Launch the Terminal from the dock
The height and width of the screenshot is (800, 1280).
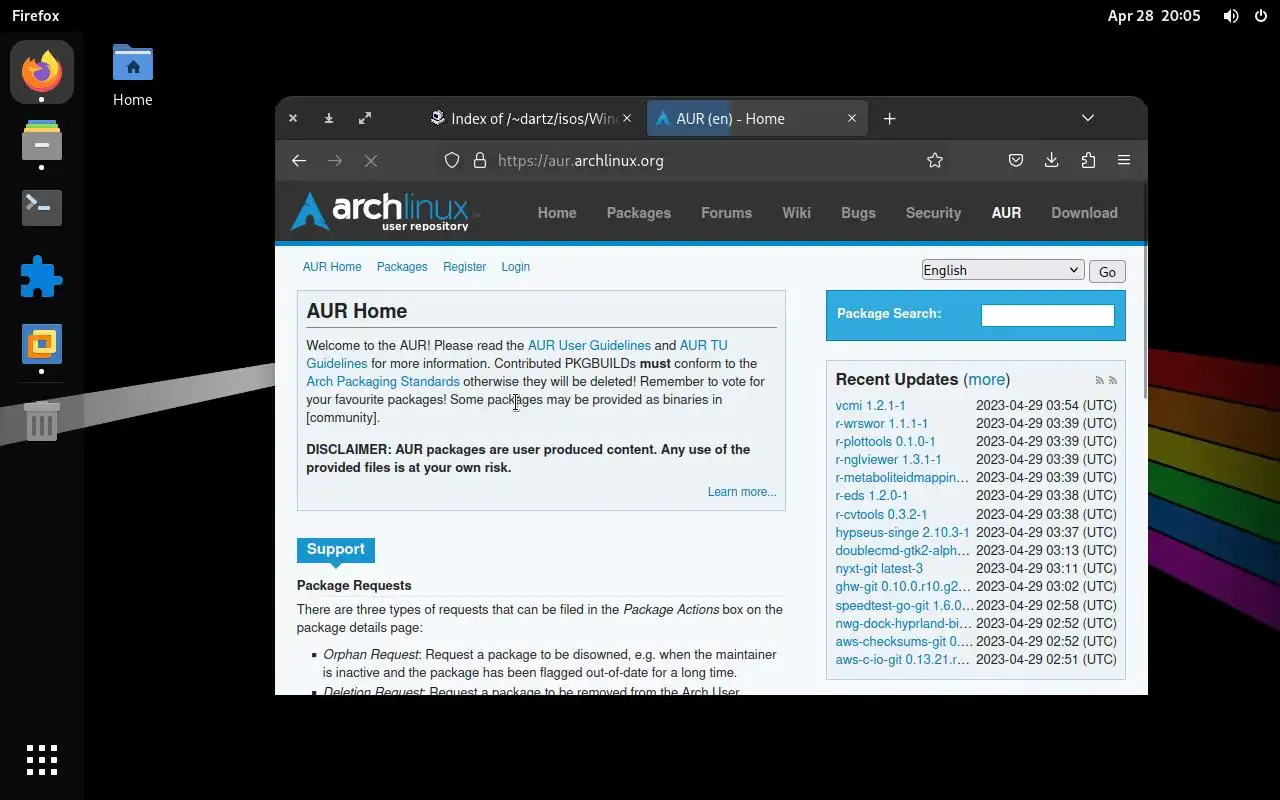click(42, 207)
